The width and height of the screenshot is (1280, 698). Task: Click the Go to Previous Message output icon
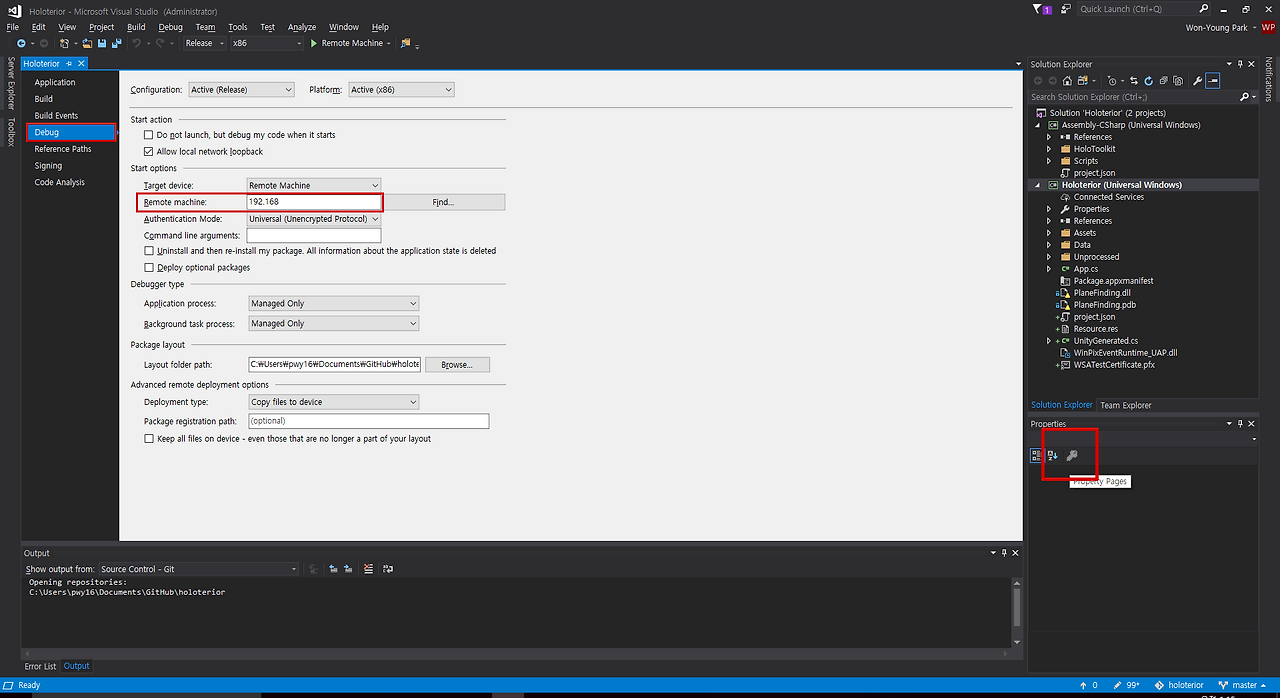333,568
